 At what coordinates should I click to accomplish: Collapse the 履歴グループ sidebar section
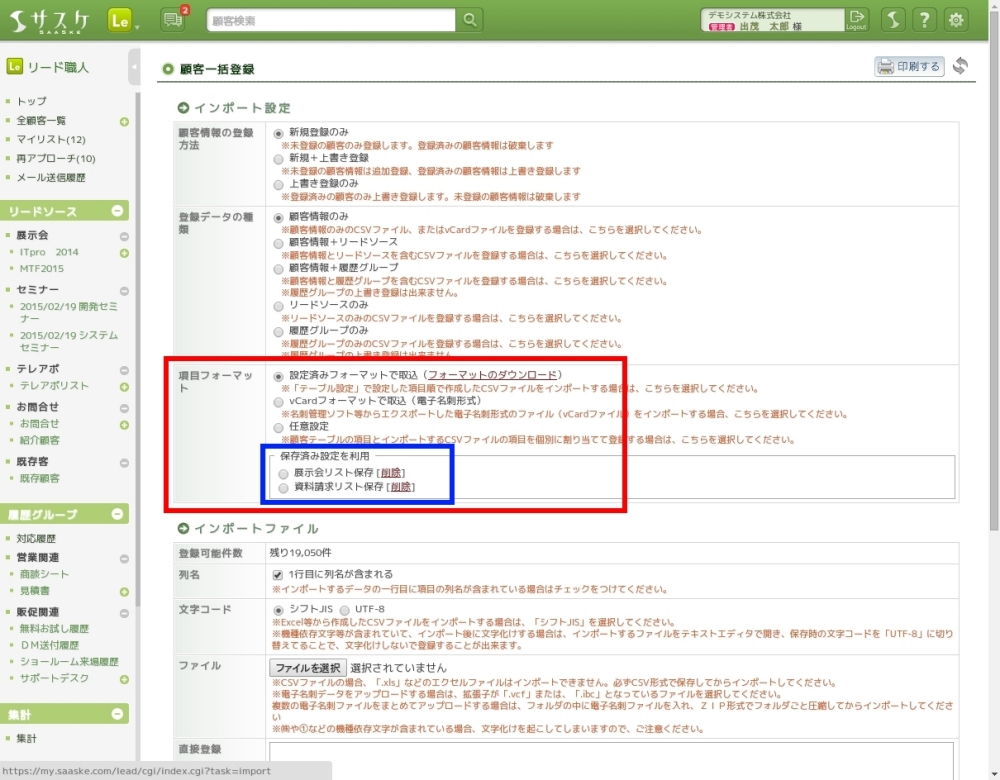118,514
